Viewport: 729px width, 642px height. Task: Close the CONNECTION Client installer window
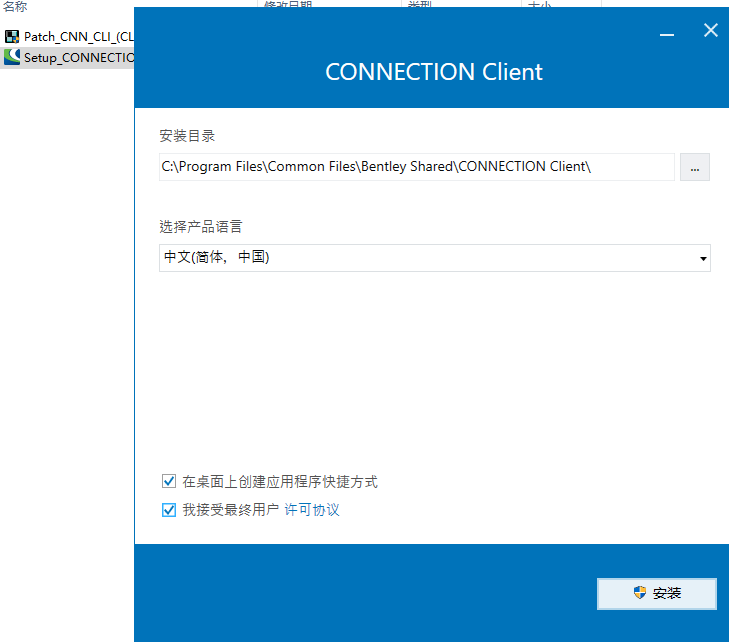[711, 31]
